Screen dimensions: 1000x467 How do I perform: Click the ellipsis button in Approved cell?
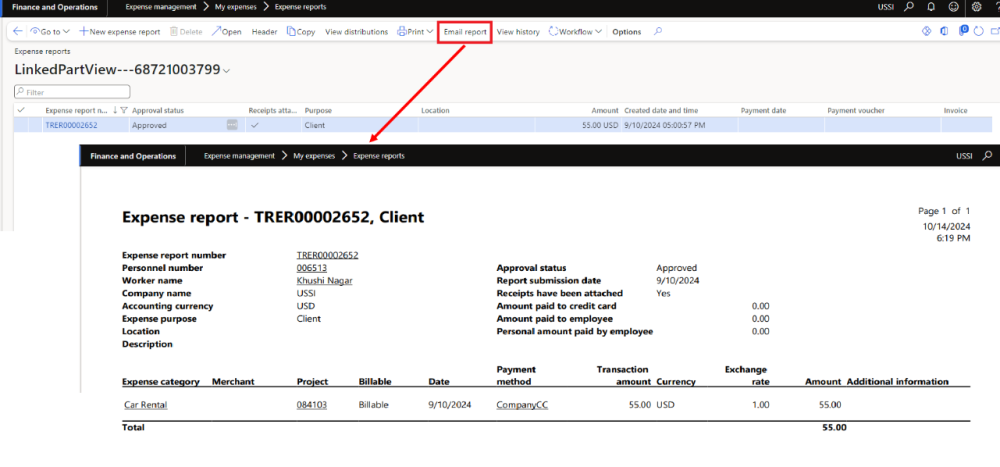tap(232, 125)
